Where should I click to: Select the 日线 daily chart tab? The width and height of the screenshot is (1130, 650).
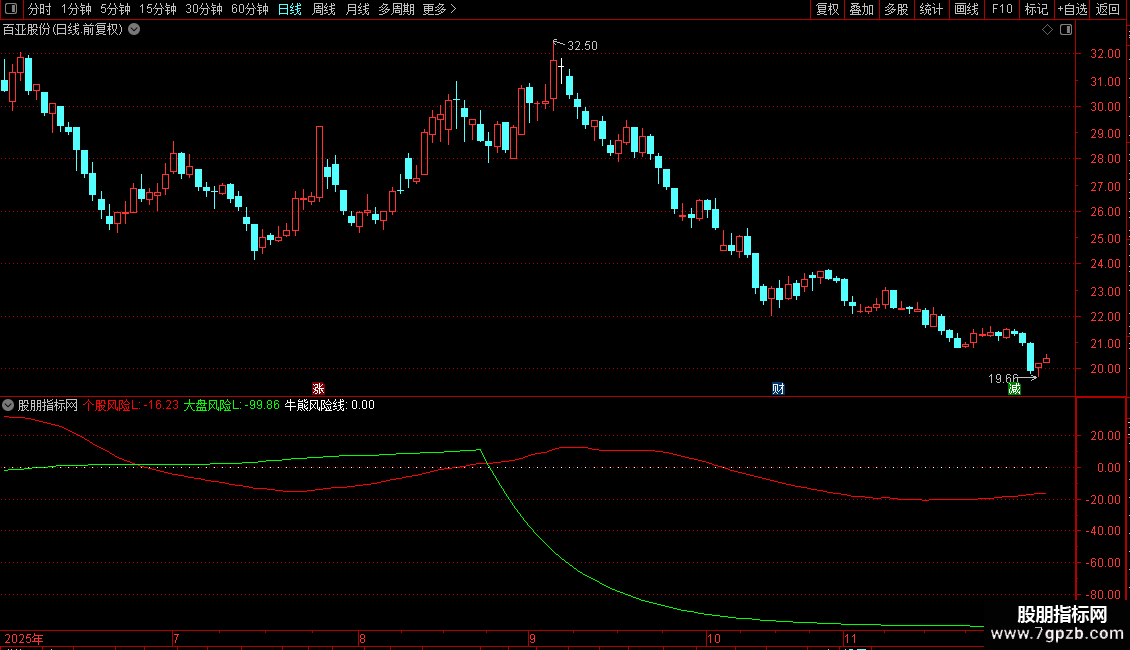coord(290,9)
